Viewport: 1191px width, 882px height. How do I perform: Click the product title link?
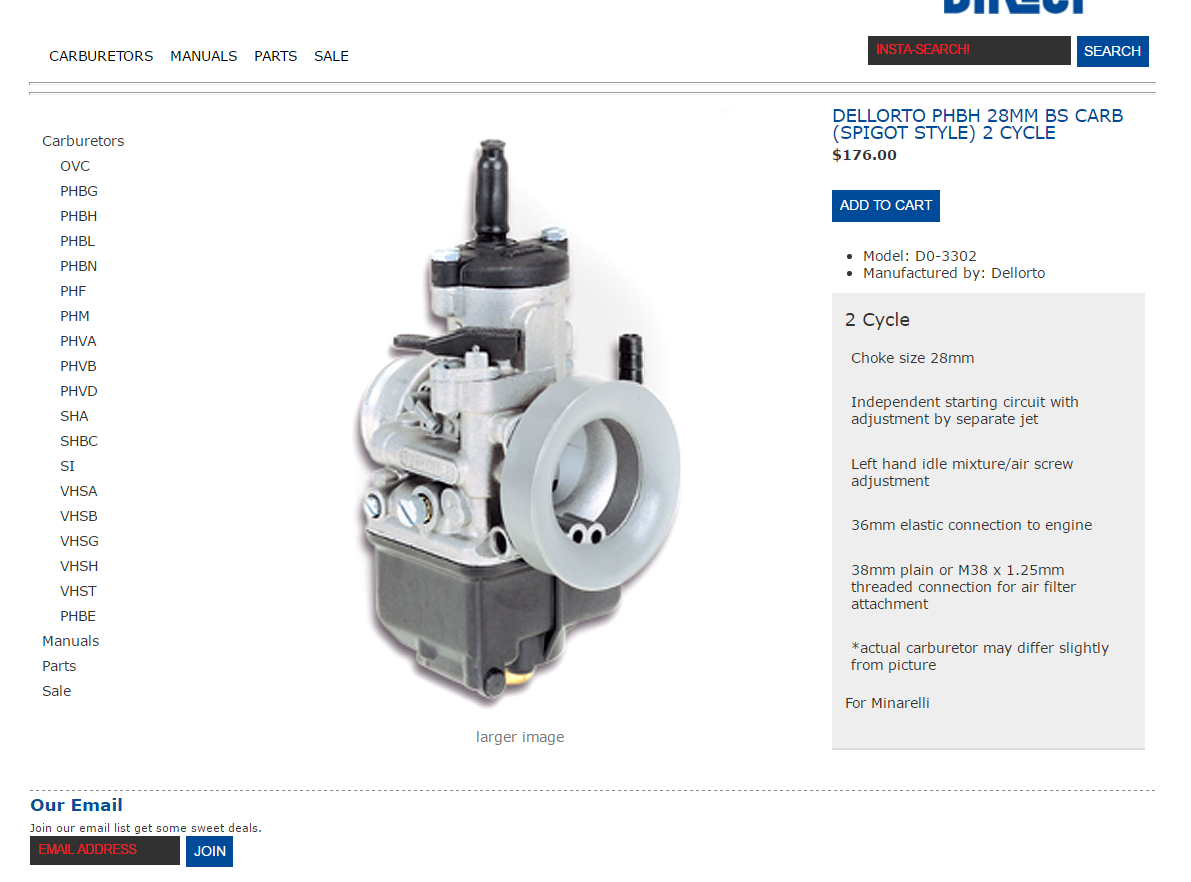pos(978,125)
